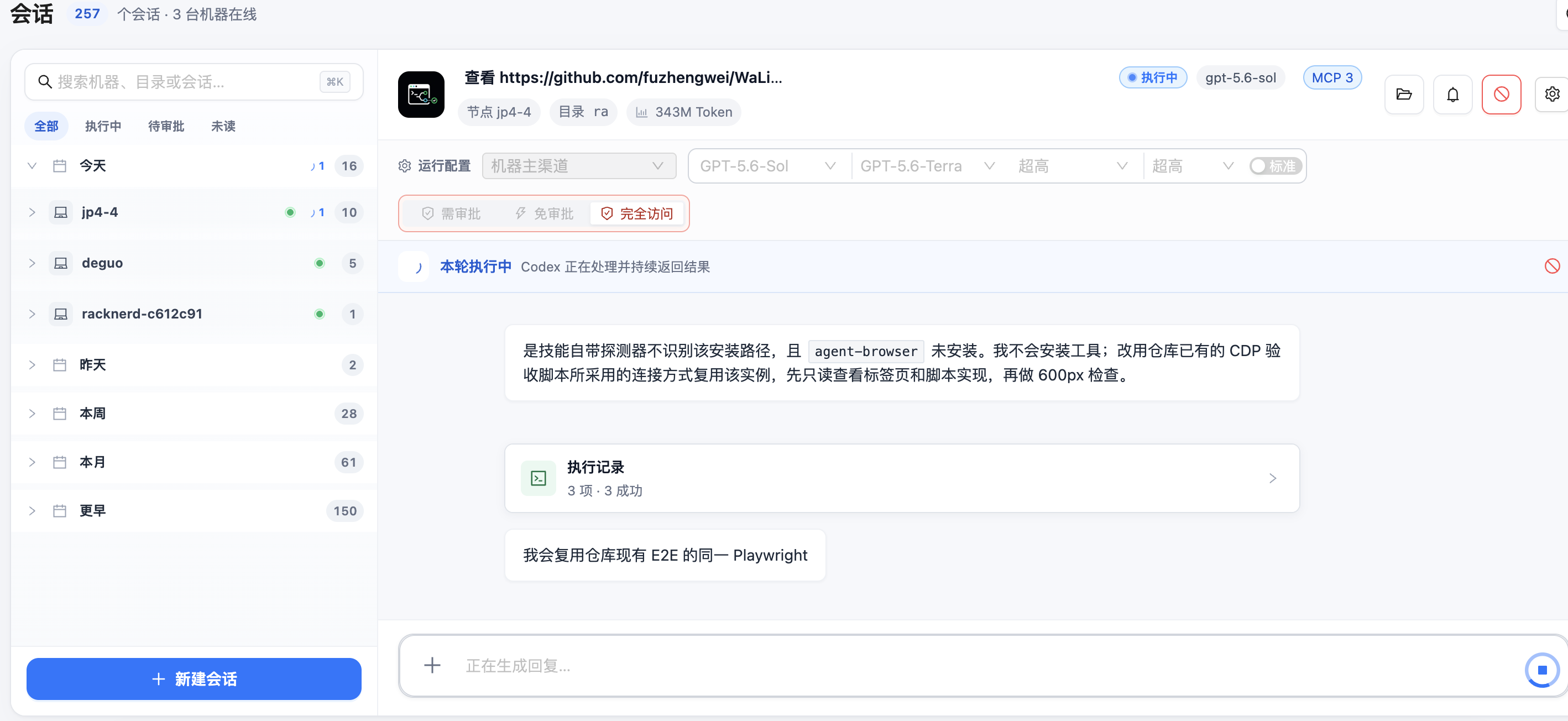Expand the 更早 group
This screenshot has width=1568, height=721.
tap(32, 511)
